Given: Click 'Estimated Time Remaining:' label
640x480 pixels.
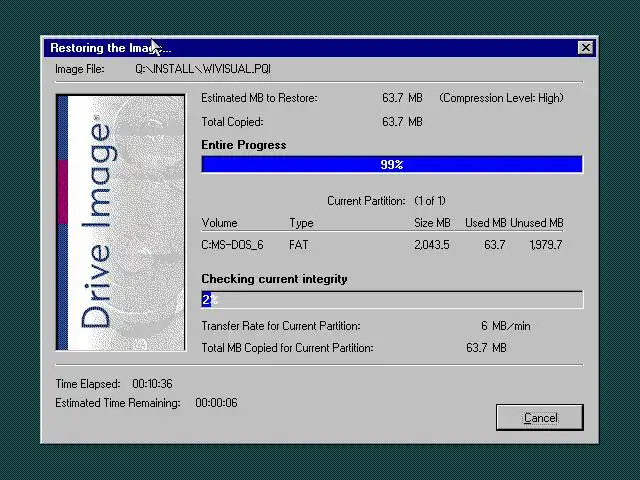Looking at the screenshot, I should pyautogui.click(x=118, y=403).
